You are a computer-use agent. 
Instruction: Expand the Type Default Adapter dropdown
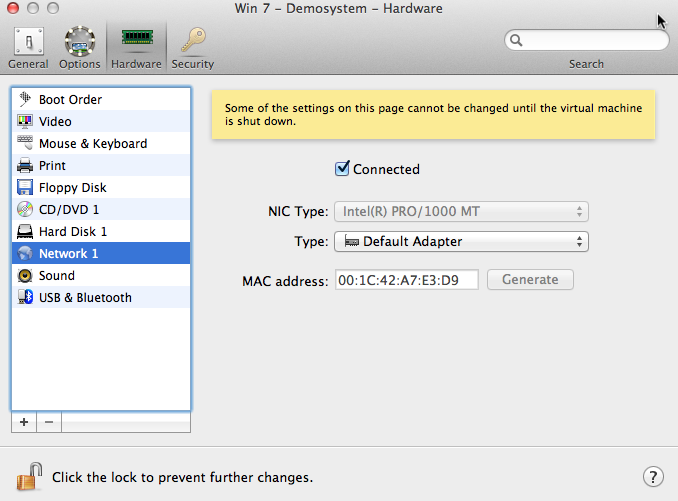[x=462, y=242]
